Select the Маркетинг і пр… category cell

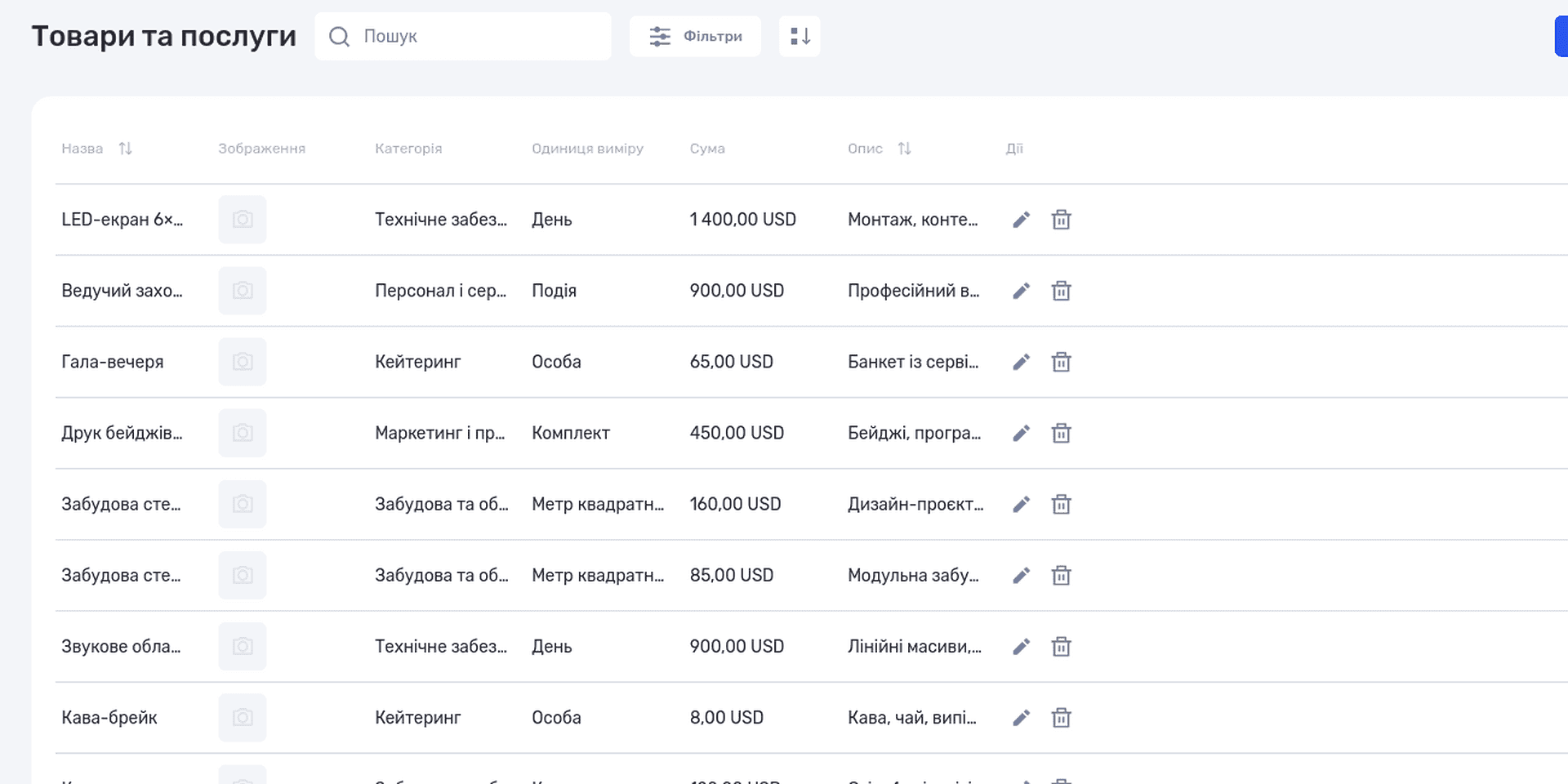pos(440,433)
